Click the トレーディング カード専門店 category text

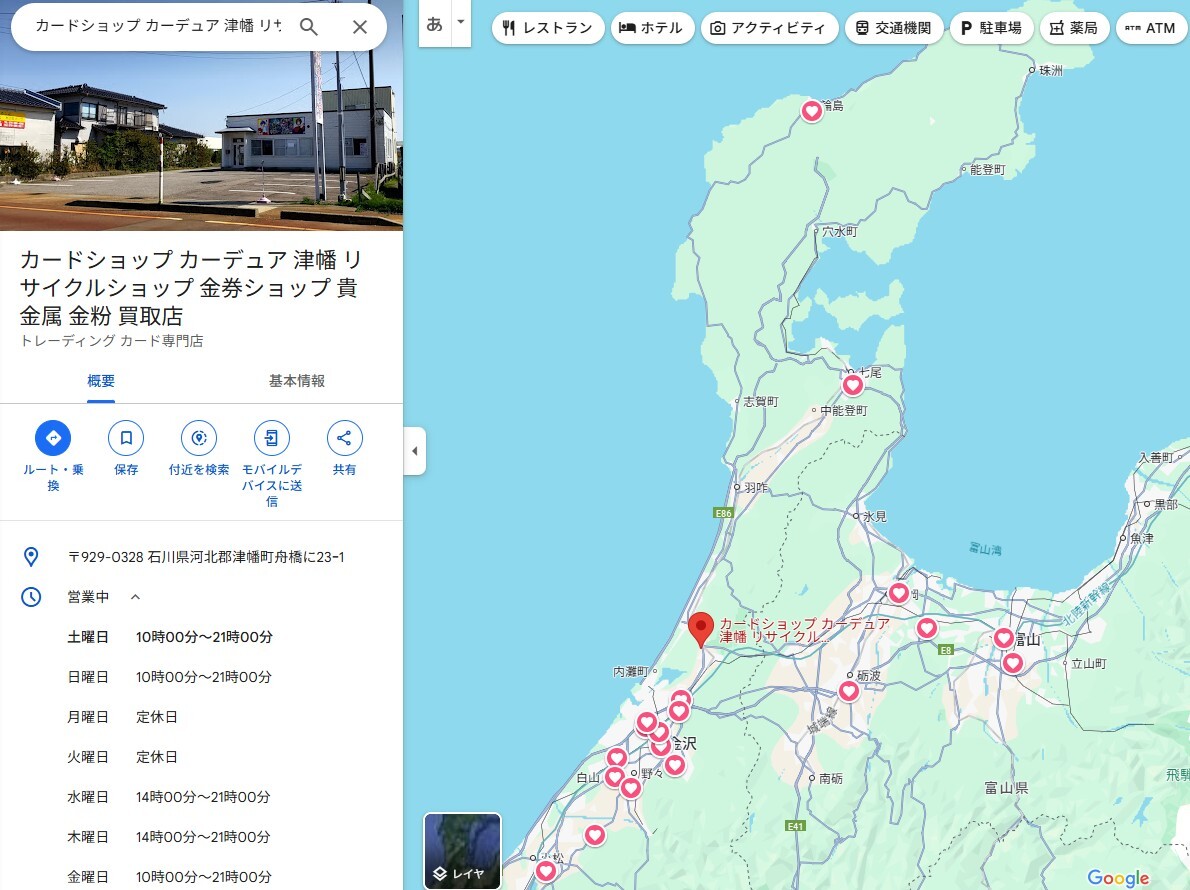tap(112, 341)
